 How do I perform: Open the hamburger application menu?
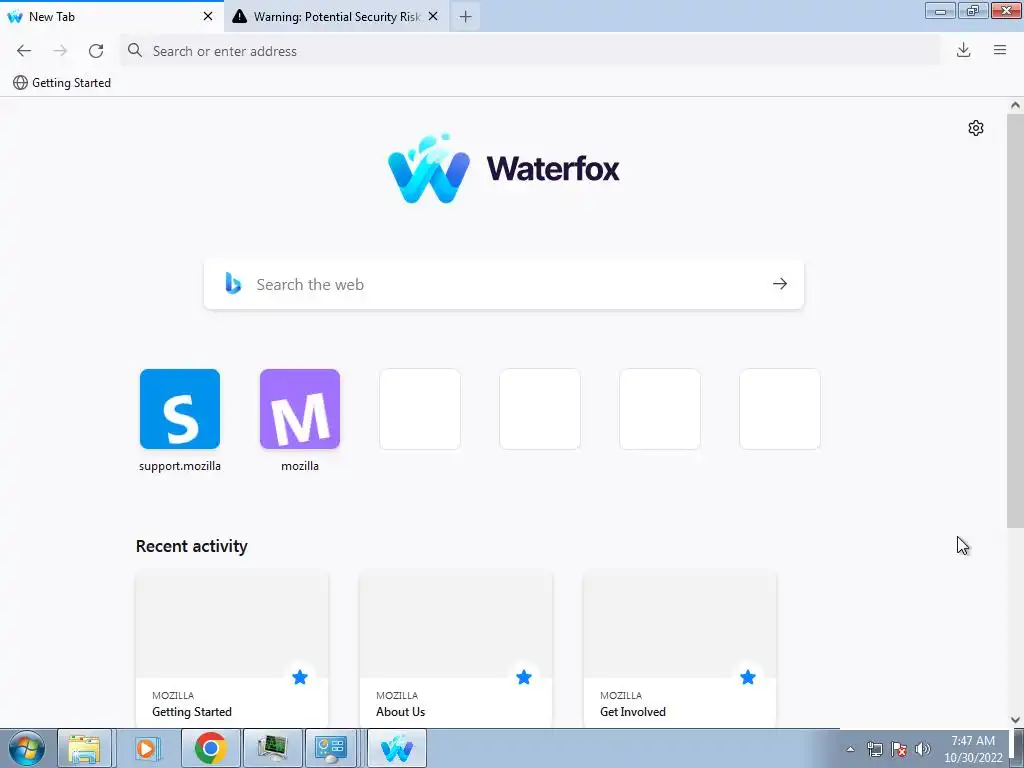pos(1000,50)
